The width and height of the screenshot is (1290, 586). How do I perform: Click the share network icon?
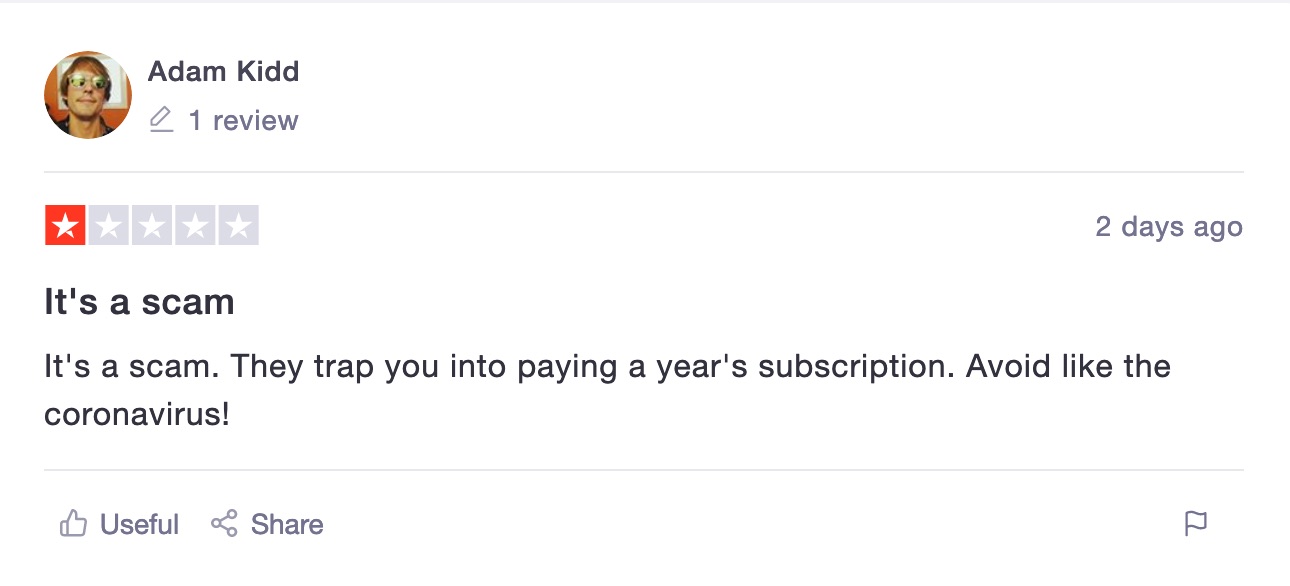click(224, 523)
